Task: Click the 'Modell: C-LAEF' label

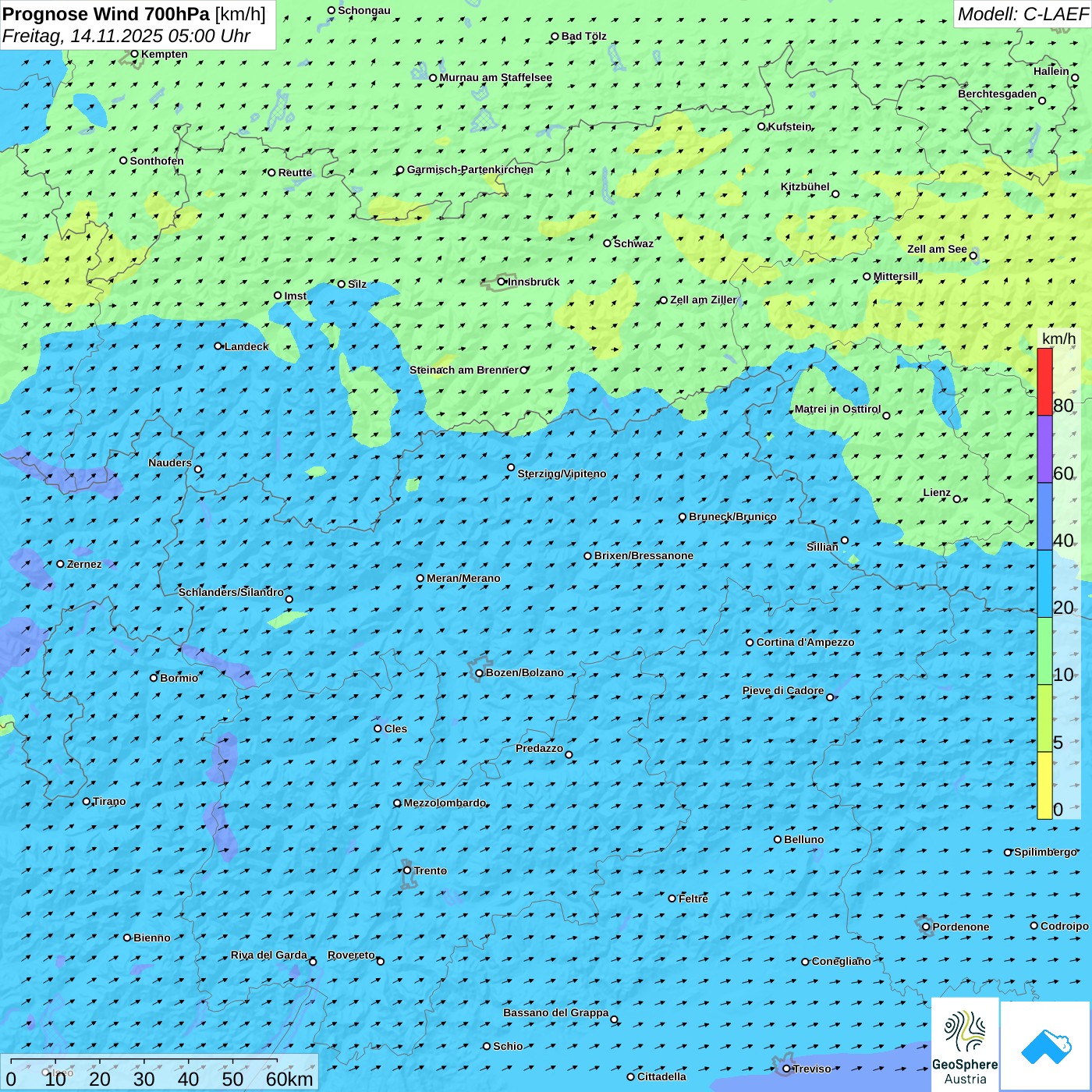Action: point(1023,14)
